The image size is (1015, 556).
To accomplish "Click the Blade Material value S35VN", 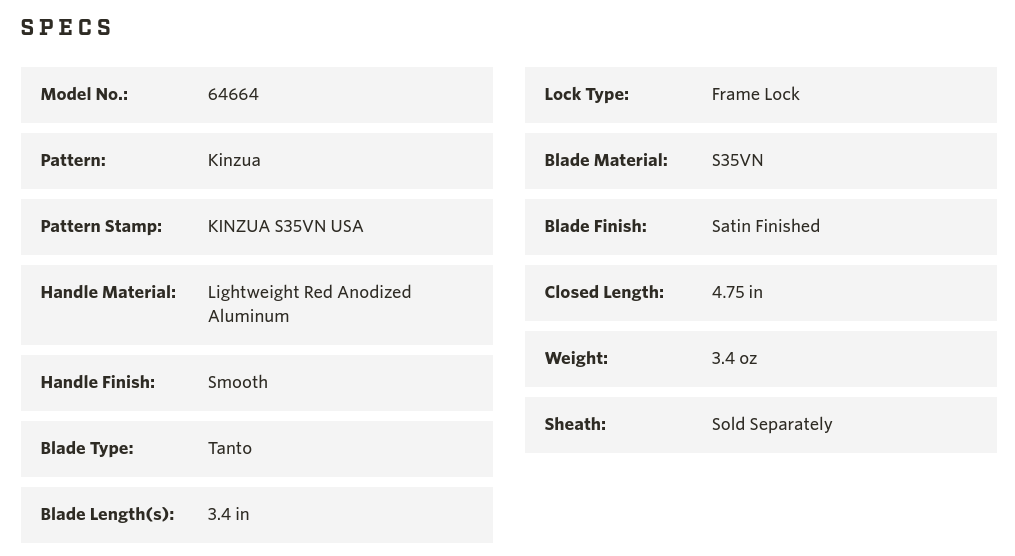I will (x=737, y=160).
